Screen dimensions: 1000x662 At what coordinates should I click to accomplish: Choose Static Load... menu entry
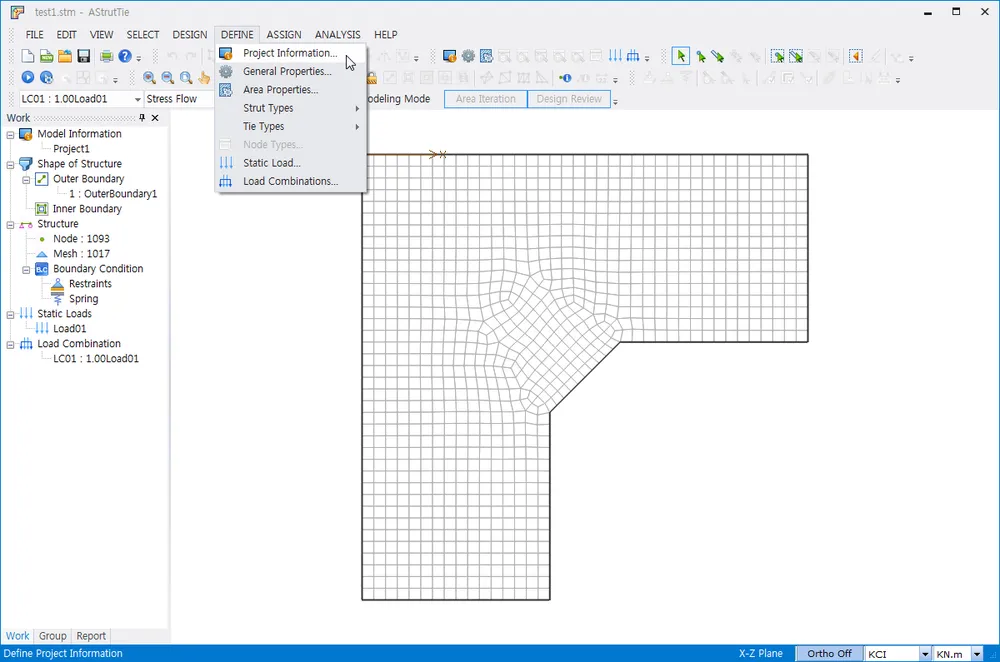pyautogui.click(x=291, y=163)
